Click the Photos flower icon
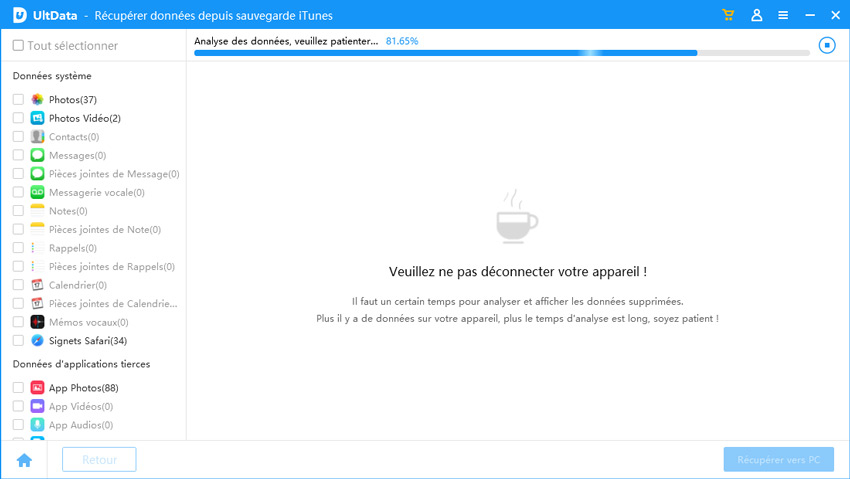850x479 pixels. coord(37,99)
